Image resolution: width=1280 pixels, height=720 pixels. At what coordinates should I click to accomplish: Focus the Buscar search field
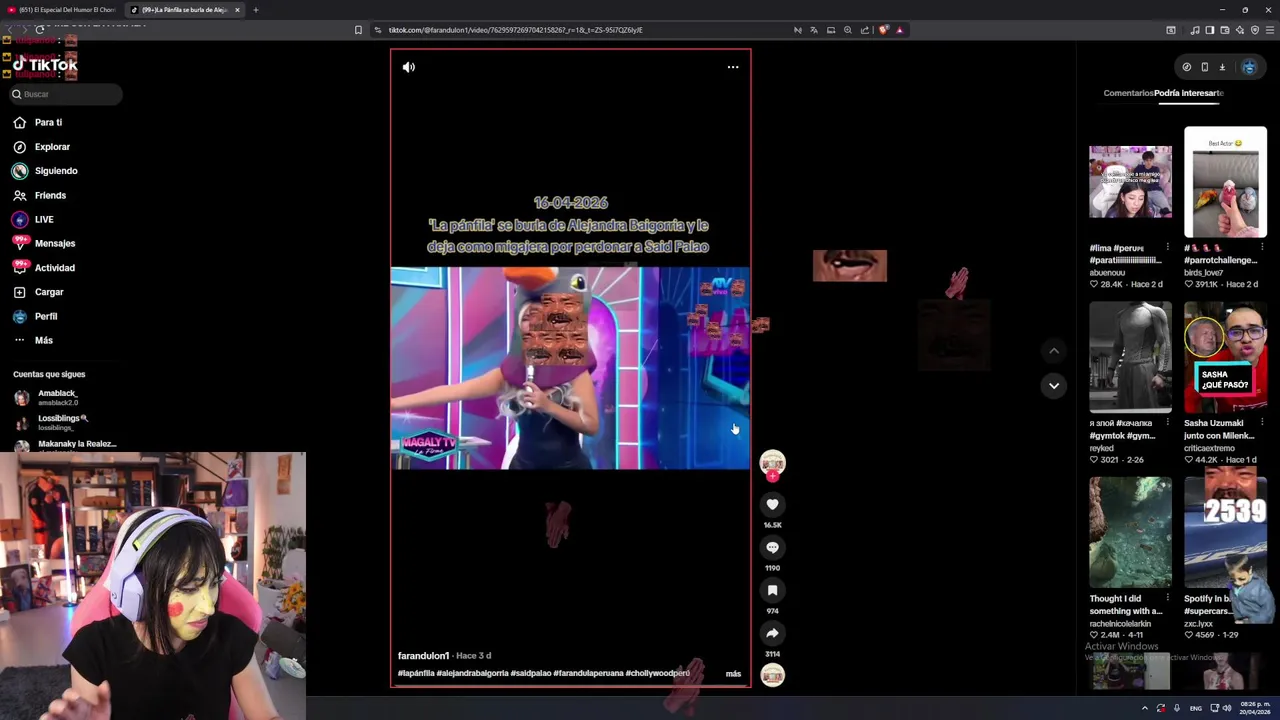[65, 94]
